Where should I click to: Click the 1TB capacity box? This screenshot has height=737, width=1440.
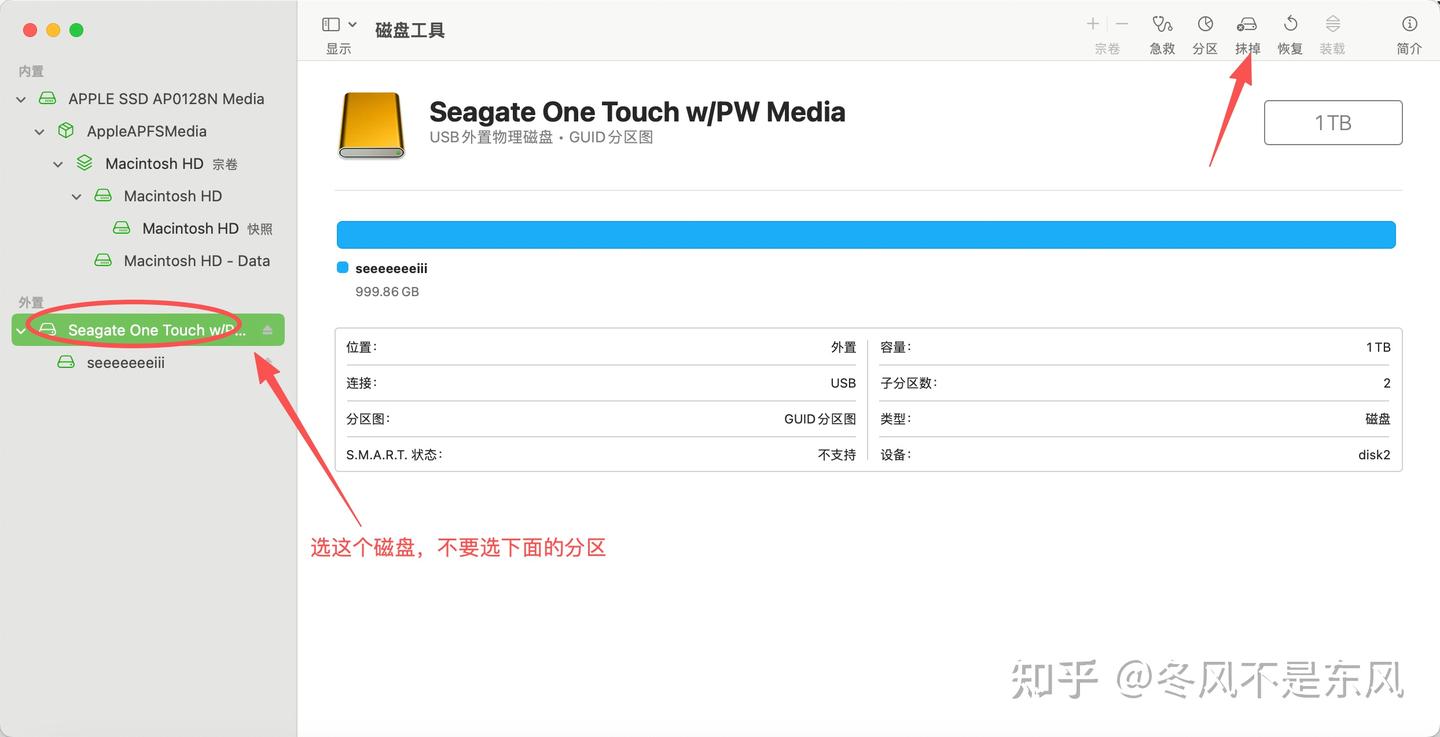(1333, 123)
